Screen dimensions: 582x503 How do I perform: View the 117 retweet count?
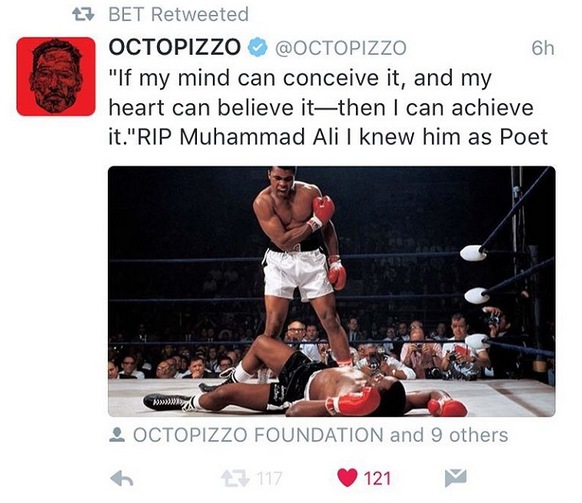click(269, 478)
